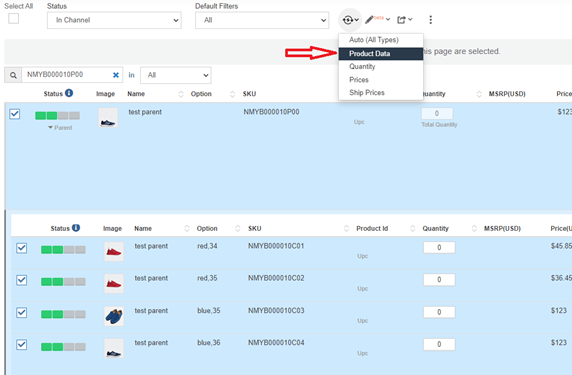Viewport: 572px width, 375px height.
Task: Sort parent table by Option column
Action: 232,94
